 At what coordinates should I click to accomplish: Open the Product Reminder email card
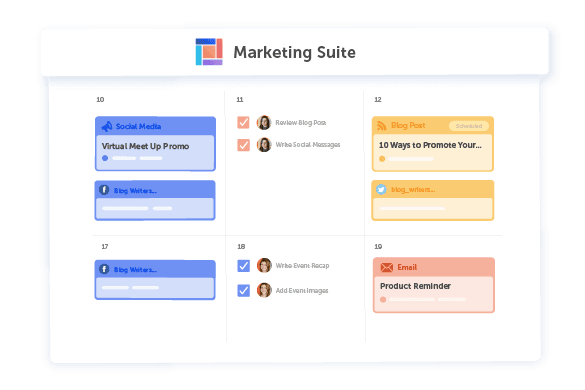point(434,285)
